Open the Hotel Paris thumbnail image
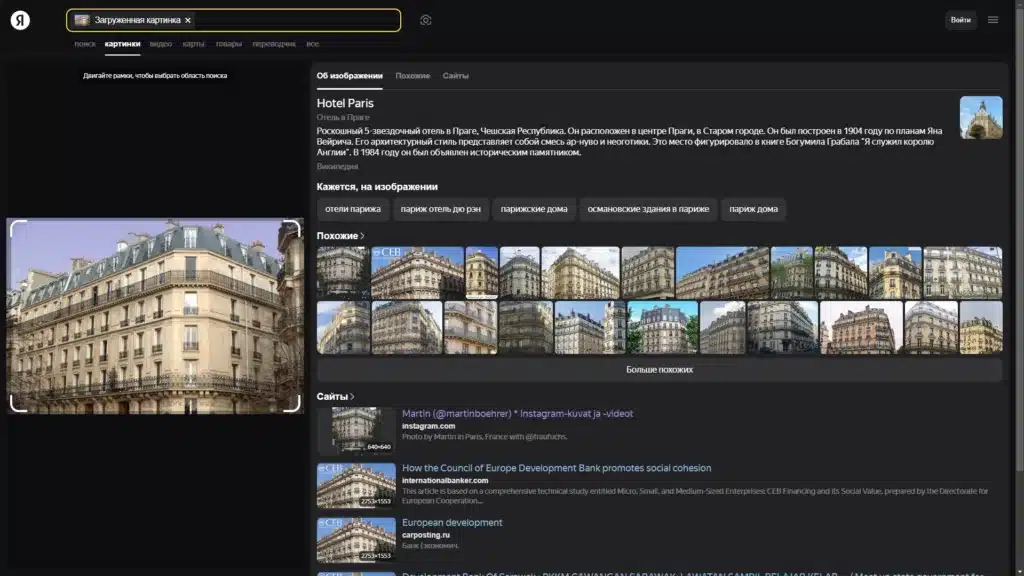Screen dimensions: 1024x576 981,118
